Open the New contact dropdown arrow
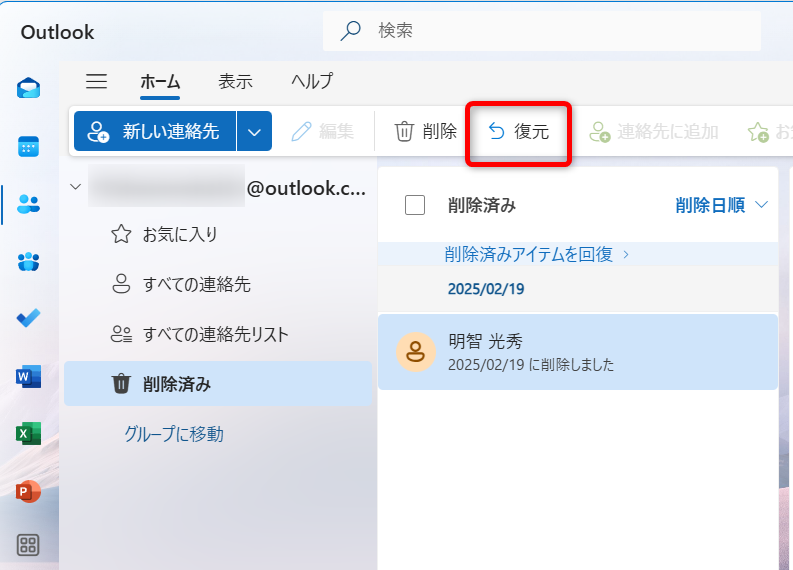Viewport: 793px width, 570px height. point(254,131)
